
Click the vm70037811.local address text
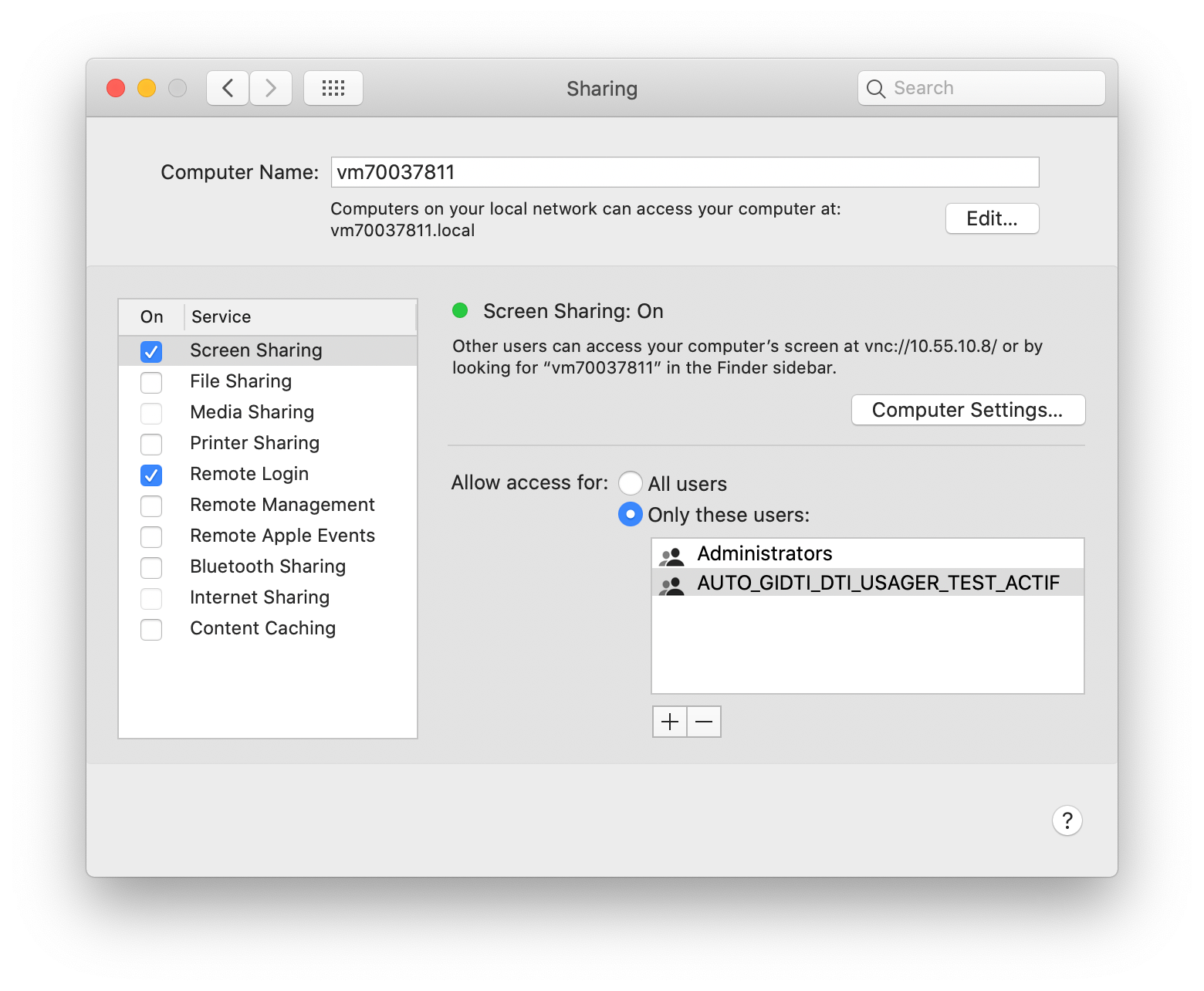point(403,231)
